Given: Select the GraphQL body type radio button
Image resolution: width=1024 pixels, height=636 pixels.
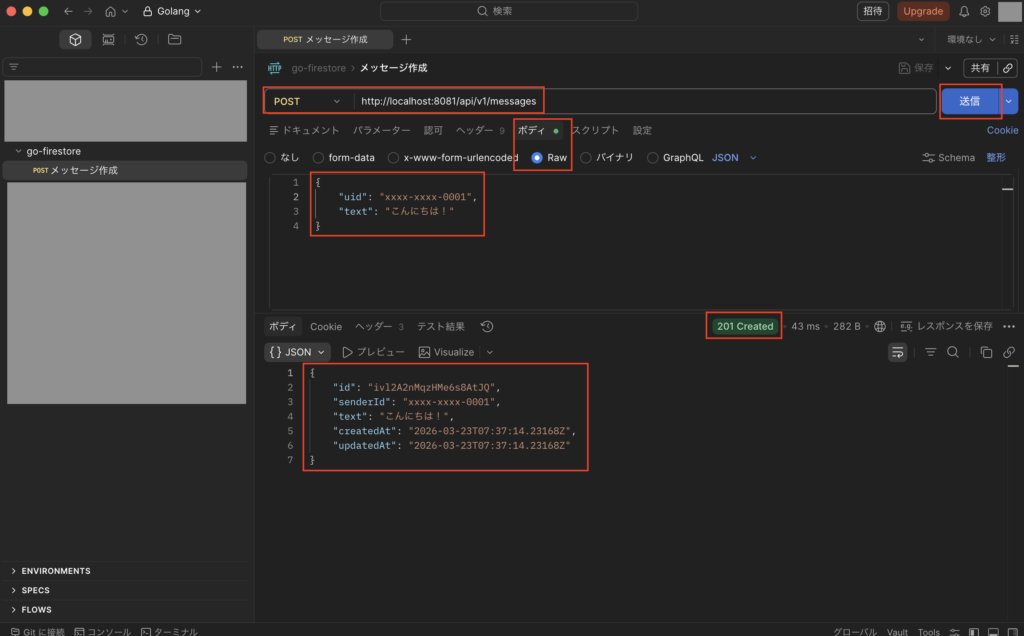Looking at the screenshot, I should 653,158.
